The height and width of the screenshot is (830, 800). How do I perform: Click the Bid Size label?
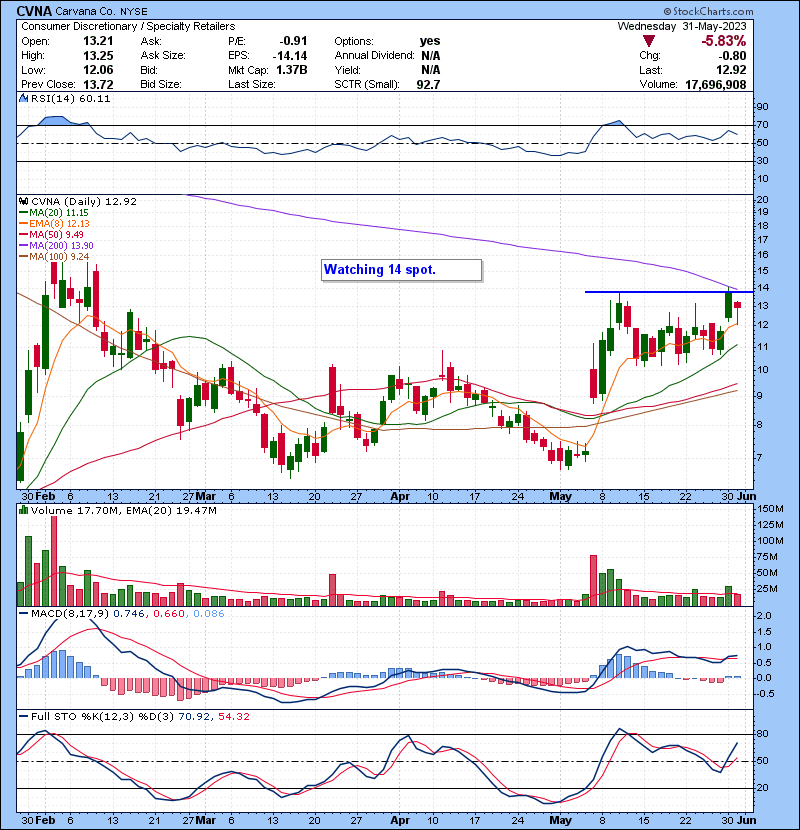pyautogui.click(x=161, y=84)
